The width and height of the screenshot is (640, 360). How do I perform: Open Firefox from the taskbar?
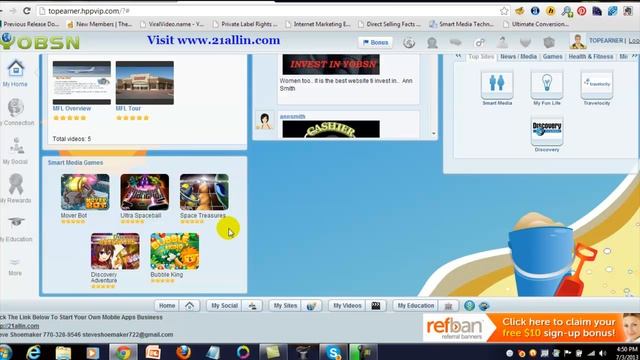coord(183,352)
